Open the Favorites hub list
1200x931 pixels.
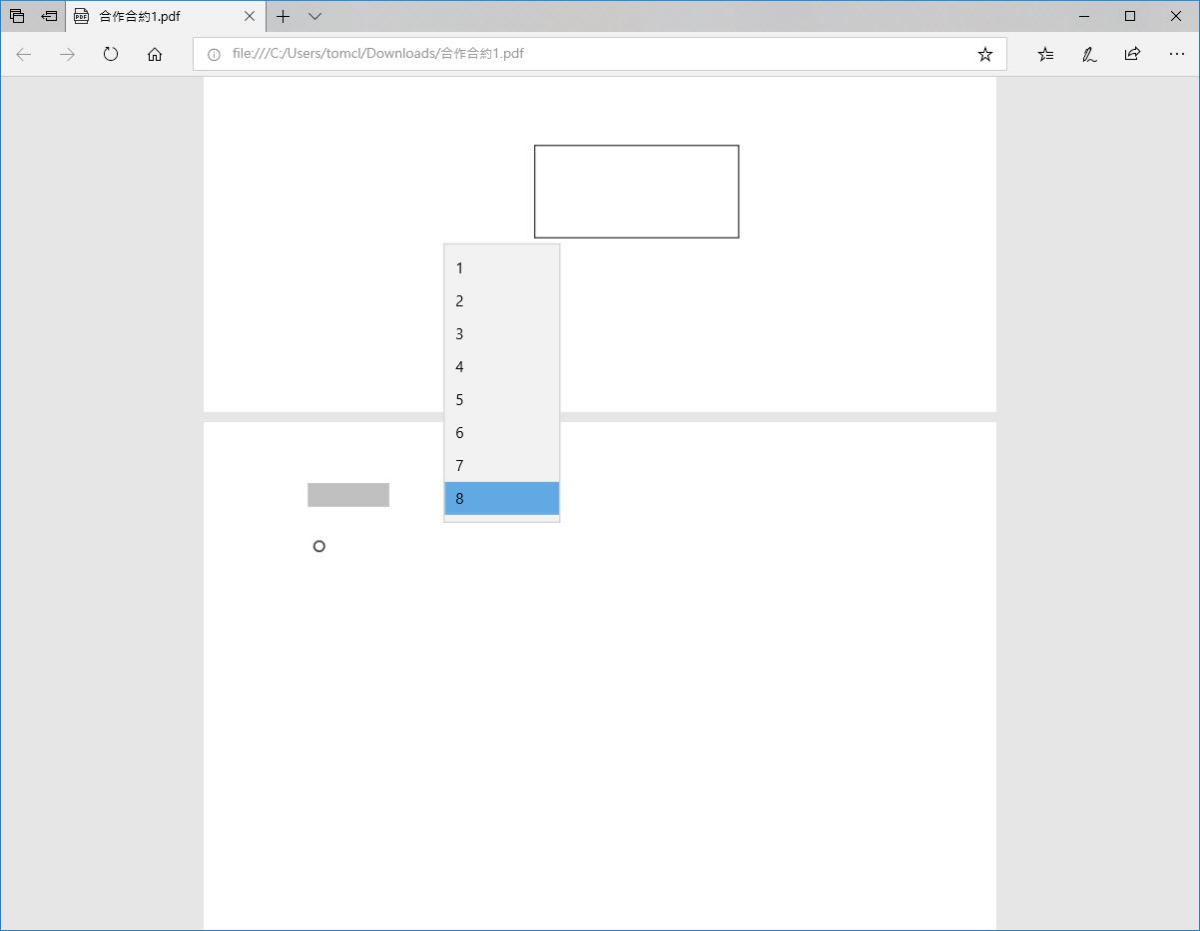[1045, 54]
